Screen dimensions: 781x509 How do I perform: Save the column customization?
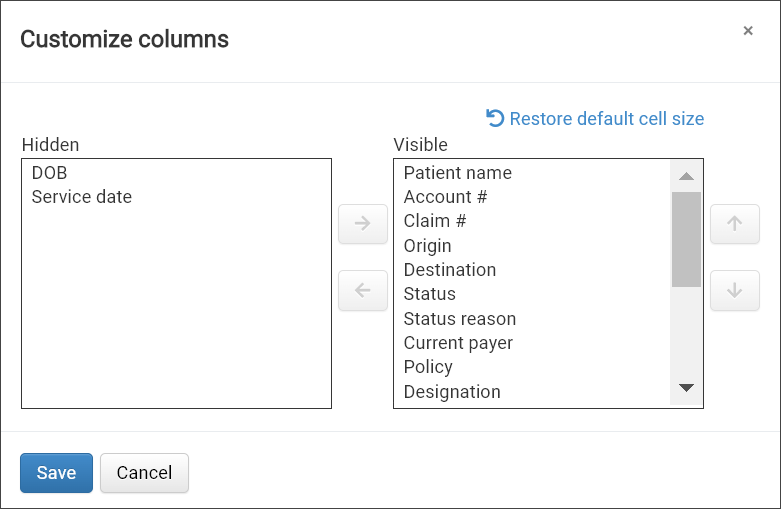(56, 473)
